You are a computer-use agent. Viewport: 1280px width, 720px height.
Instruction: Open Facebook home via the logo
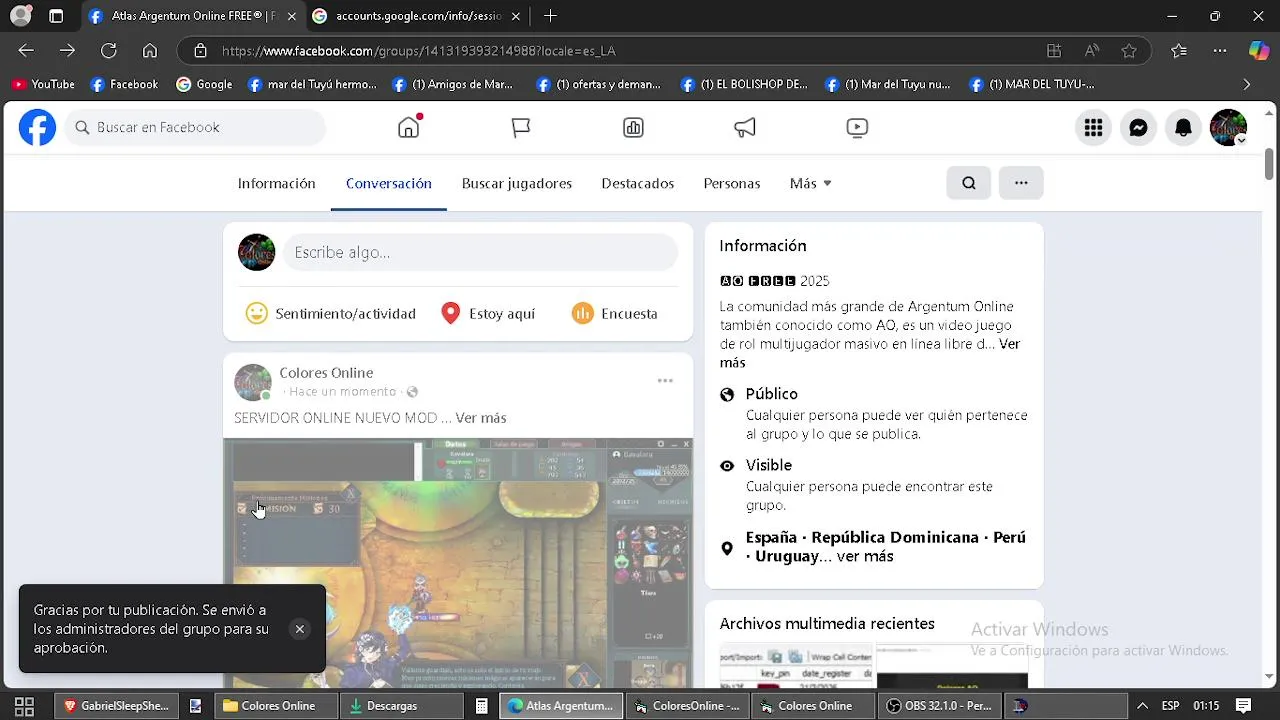click(38, 128)
